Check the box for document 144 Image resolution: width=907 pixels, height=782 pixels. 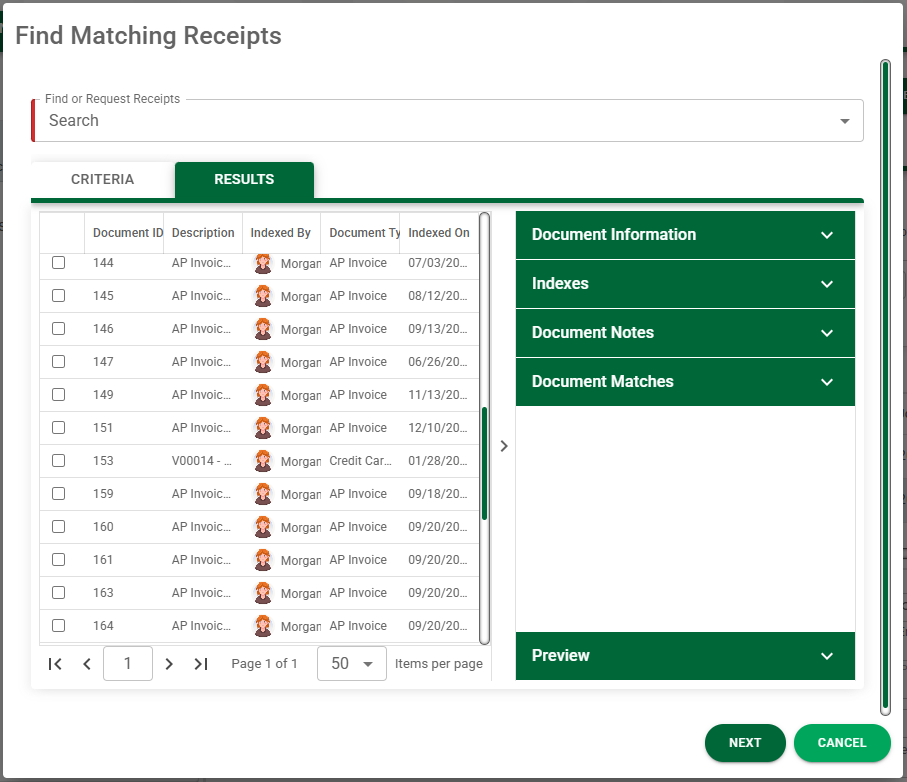(x=58, y=263)
